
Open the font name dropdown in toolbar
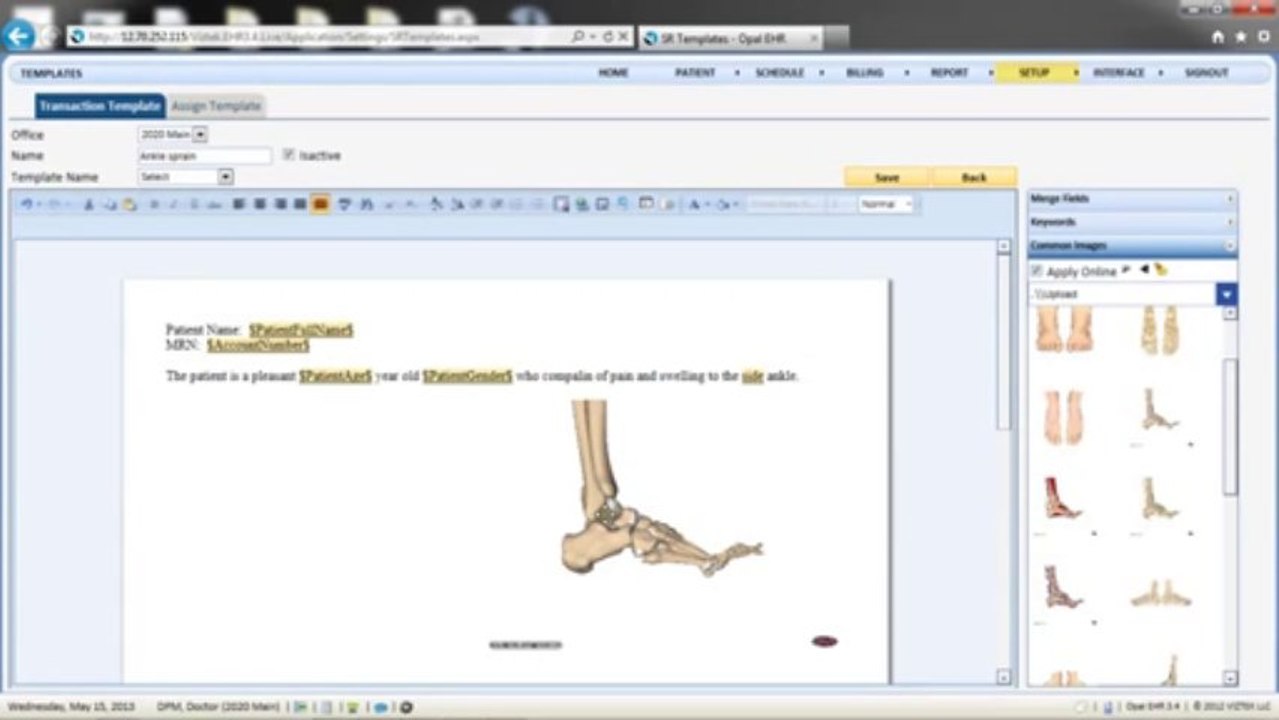[785, 204]
